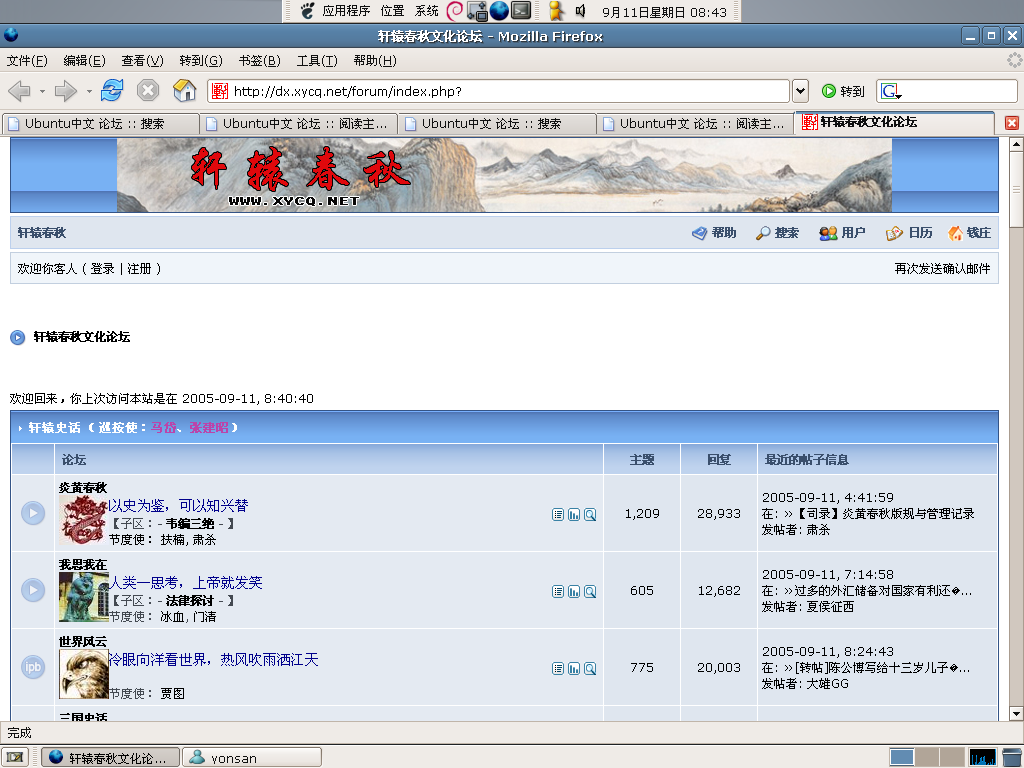Image resolution: width=1024 pixels, height=768 pixels.
Task: Open the 日历 calendar link
Action: tap(908, 232)
